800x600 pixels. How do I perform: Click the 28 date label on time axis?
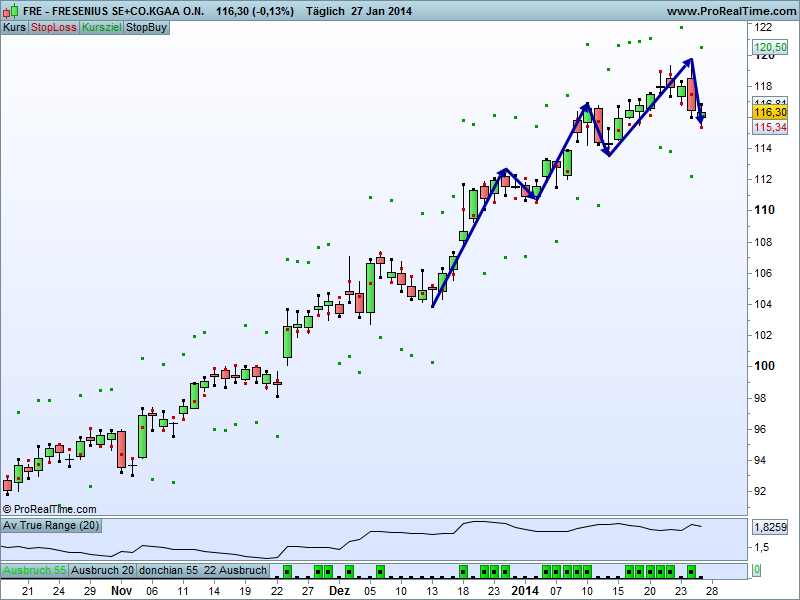[x=712, y=591]
